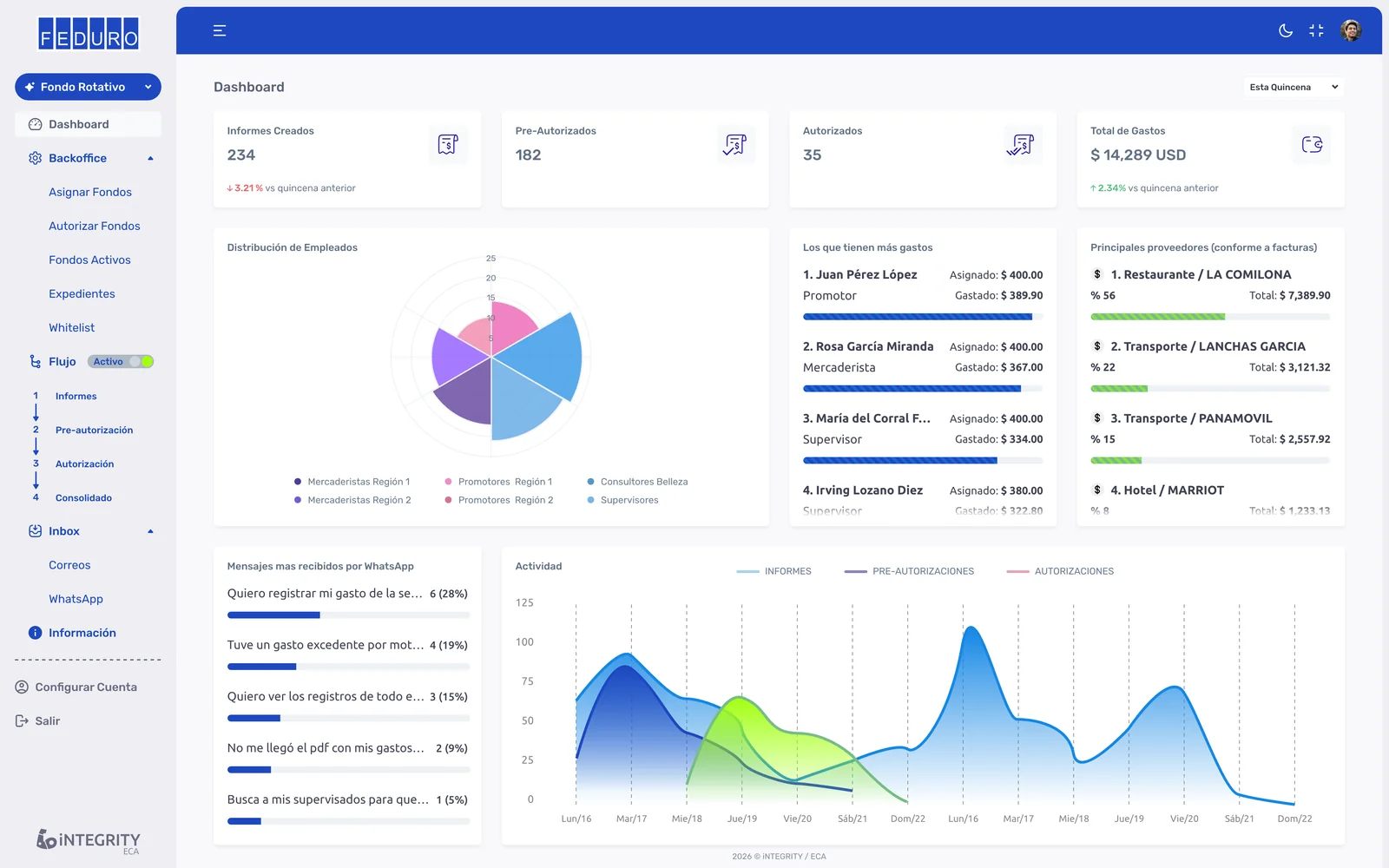
Task: Click the Dashboard gauge icon in sidebar
Action: tap(35, 124)
